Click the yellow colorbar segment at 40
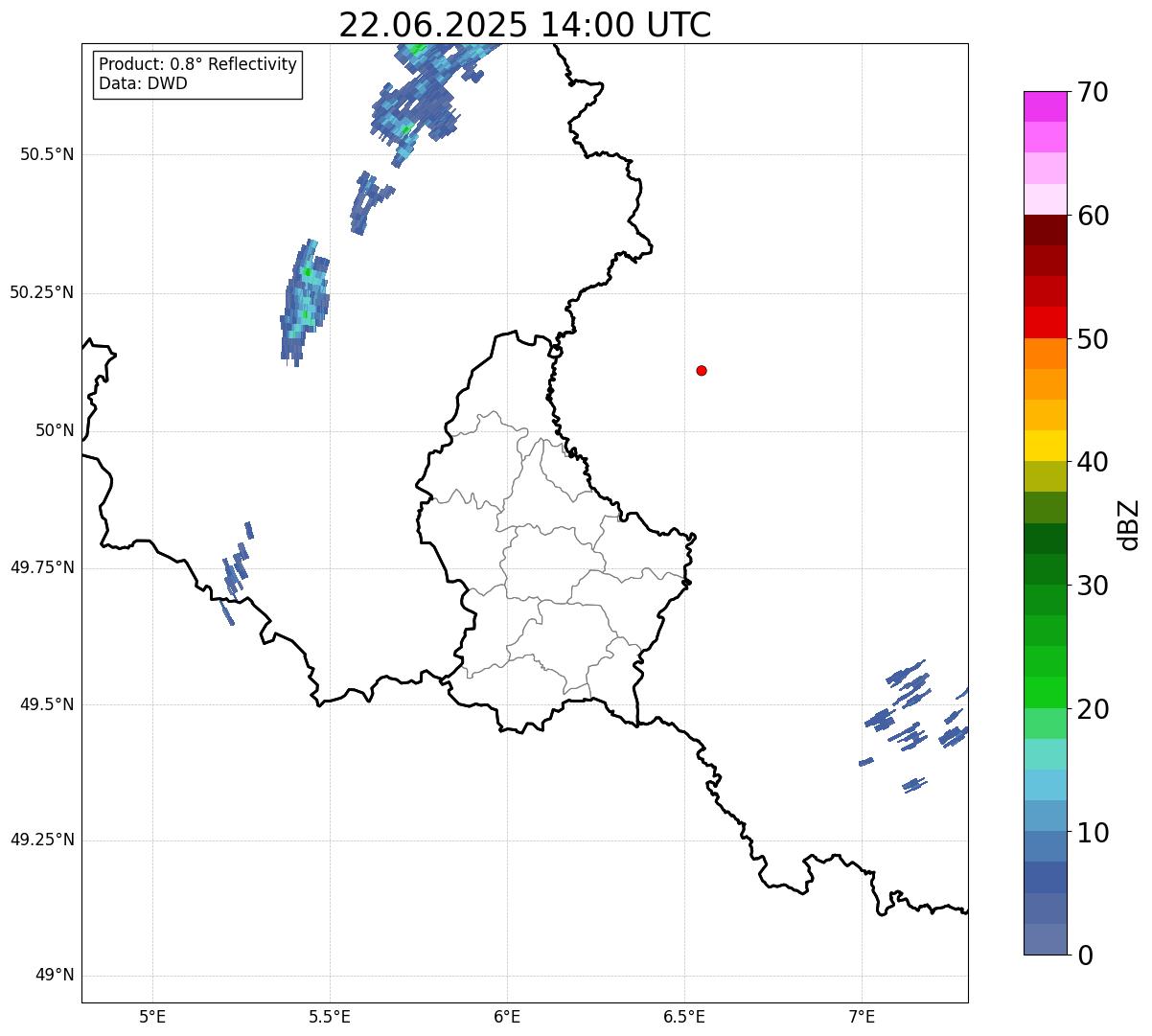Screen dimensions: 1152x1036 1045,446
